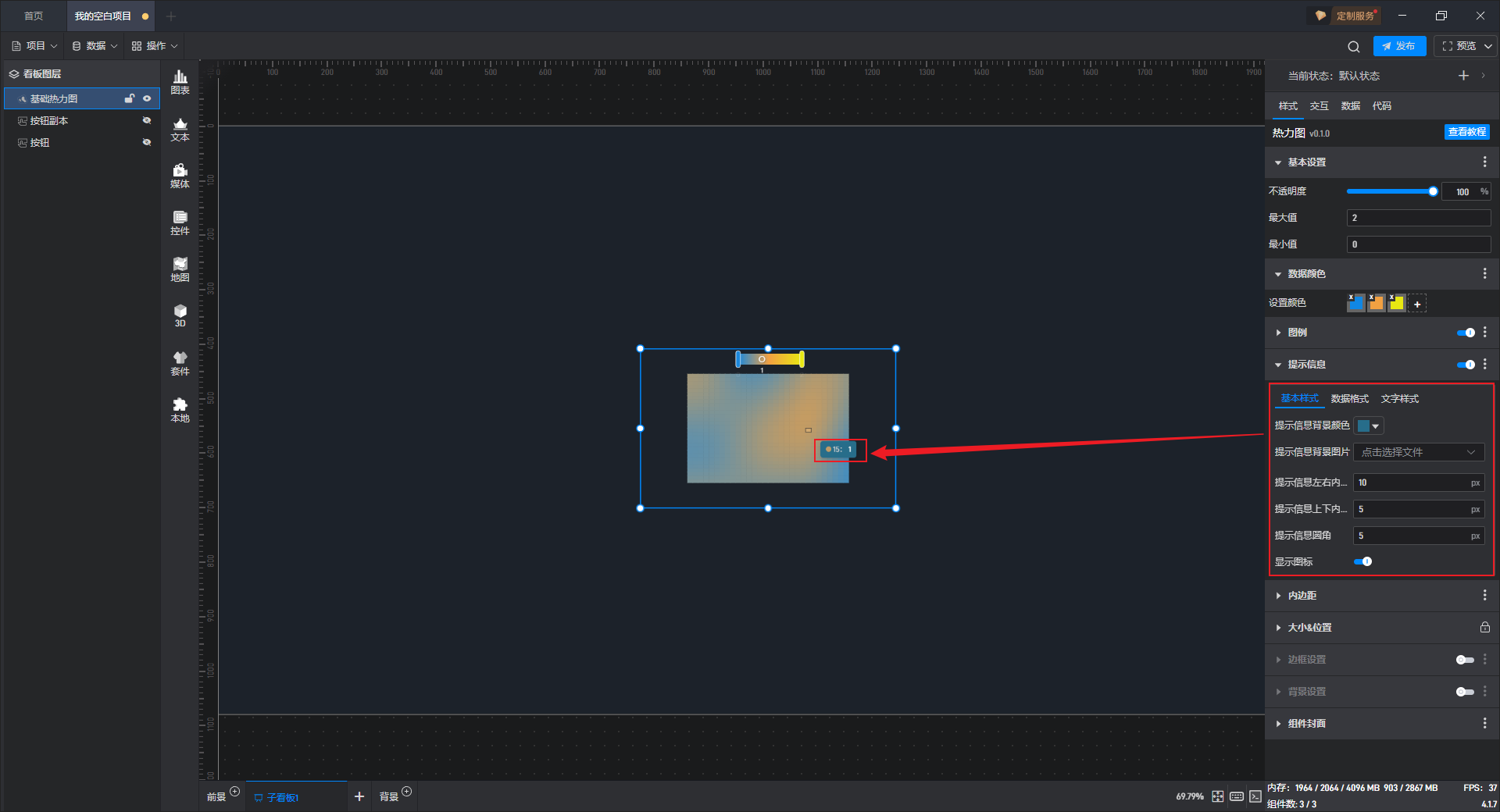Screen dimensions: 1500x812
Task: Open the 内边距 more options menu
Action: tap(1484, 595)
